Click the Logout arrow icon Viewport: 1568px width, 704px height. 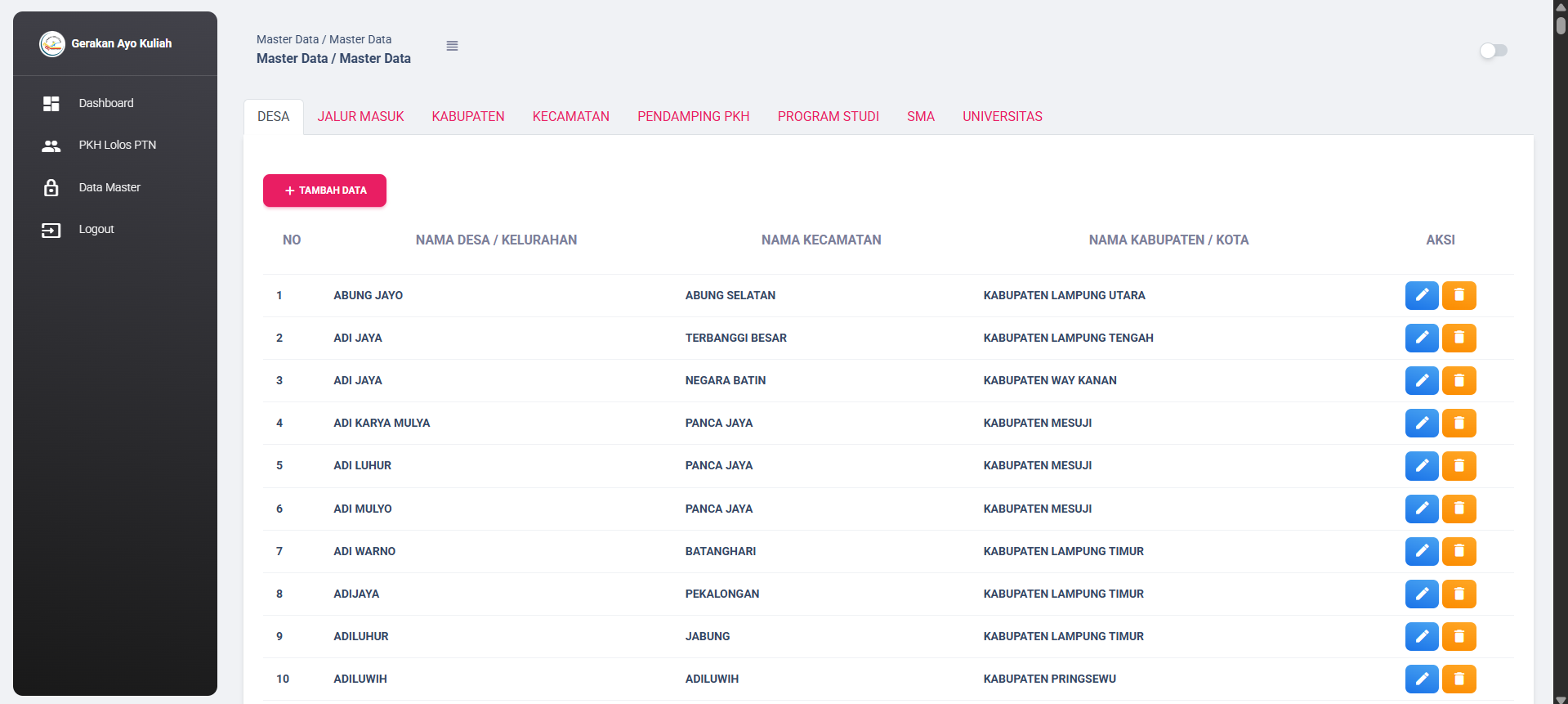51,230
